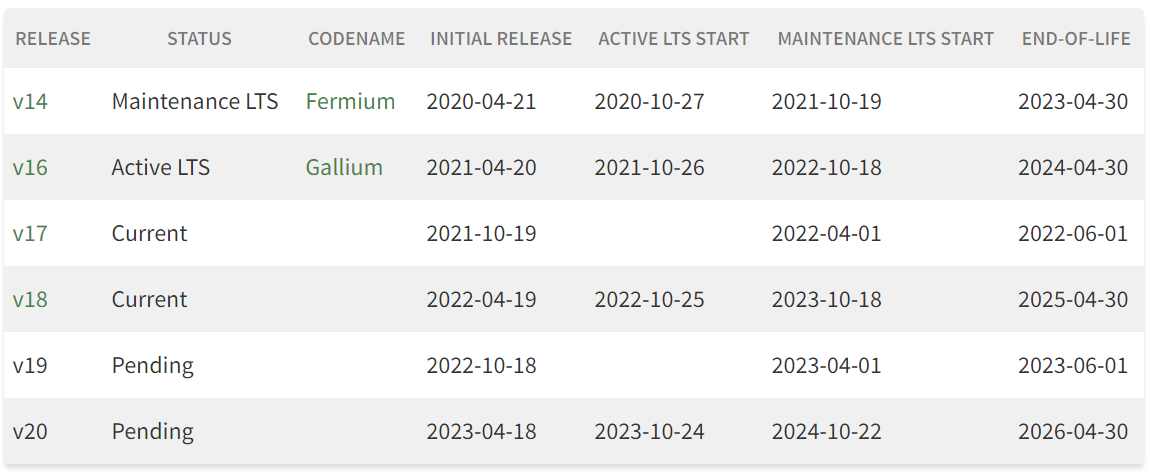Screen dimensions: 1150x472
Task: Follow the Fermium codename link
Action: coord(350,101)
